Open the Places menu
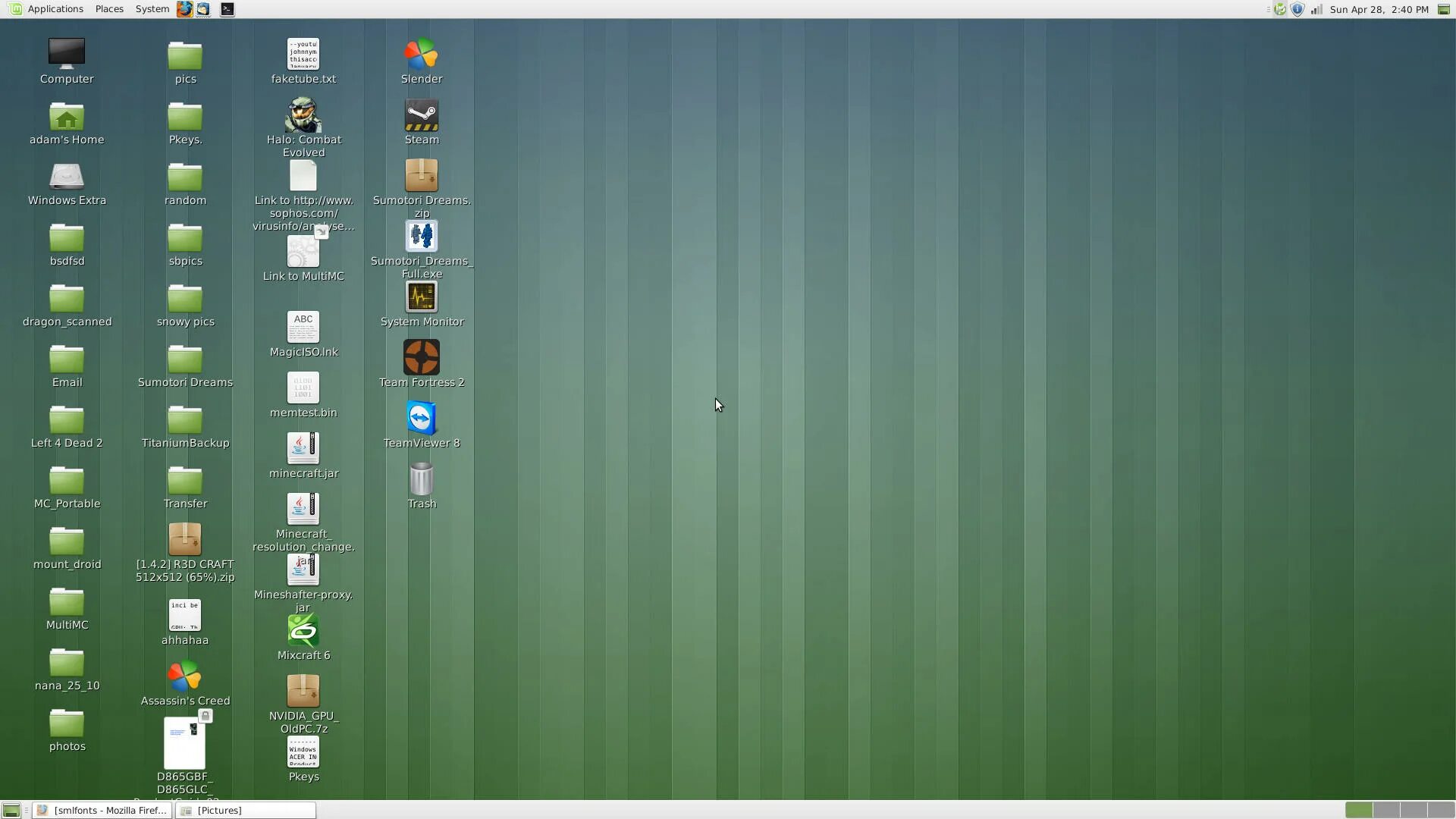 (x=109, y=9)
